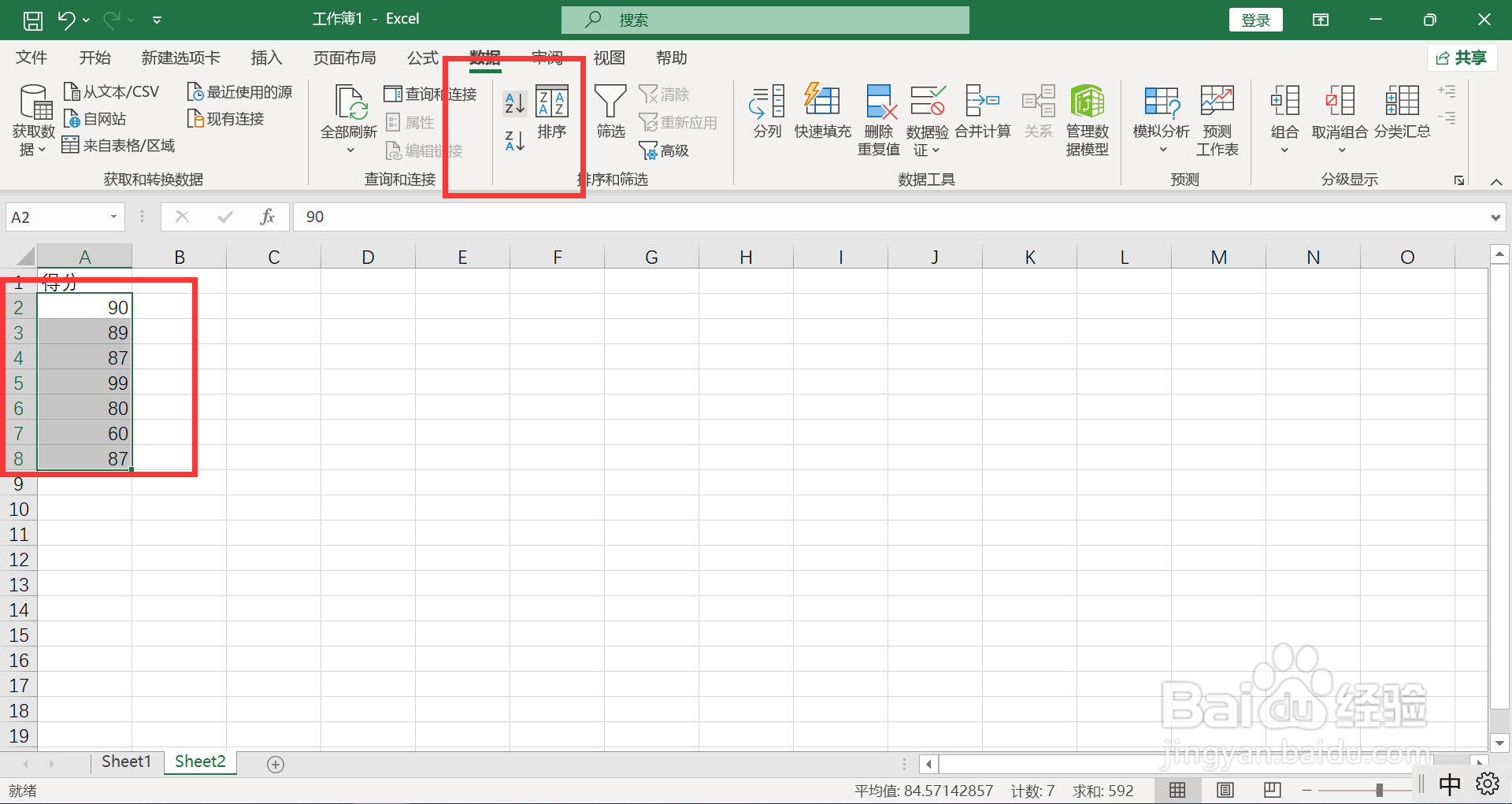The image size is (1512, 804).
Task: Open Advanced (高级) filter
Action: [664, 150]
